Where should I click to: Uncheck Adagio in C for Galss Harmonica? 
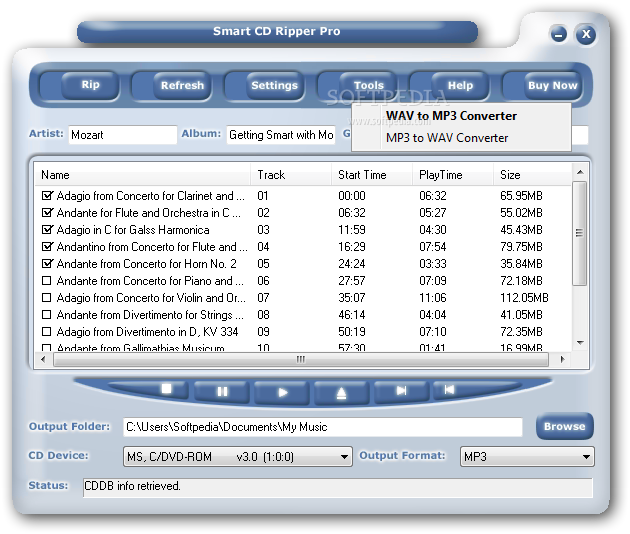pyautogui.click(x=47, y=229)
